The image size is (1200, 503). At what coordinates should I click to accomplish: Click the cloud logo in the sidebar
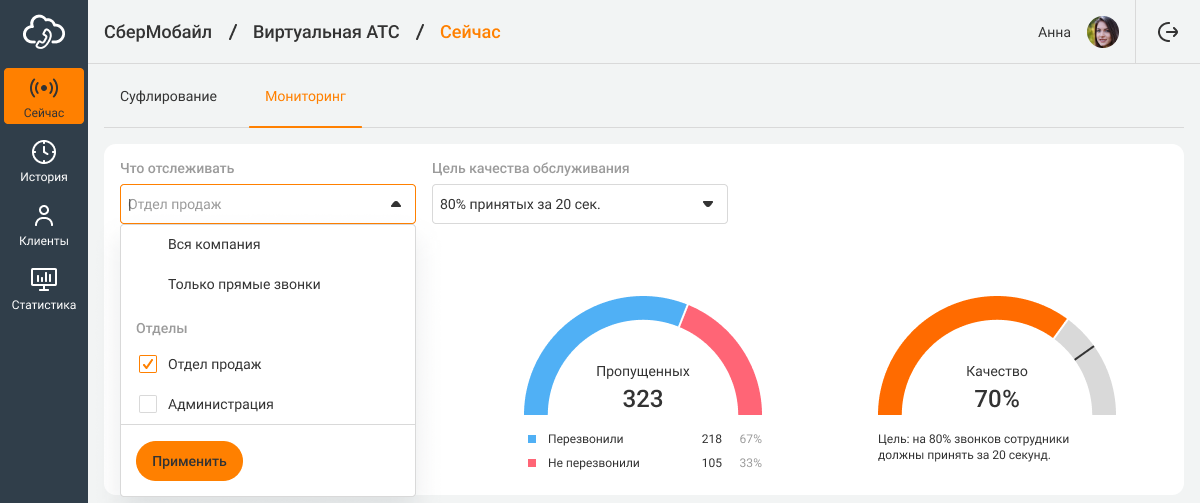click(44, 32)
